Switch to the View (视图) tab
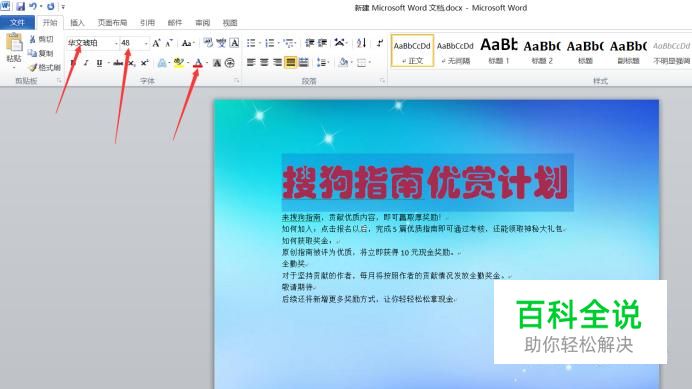 click(230, 23)
